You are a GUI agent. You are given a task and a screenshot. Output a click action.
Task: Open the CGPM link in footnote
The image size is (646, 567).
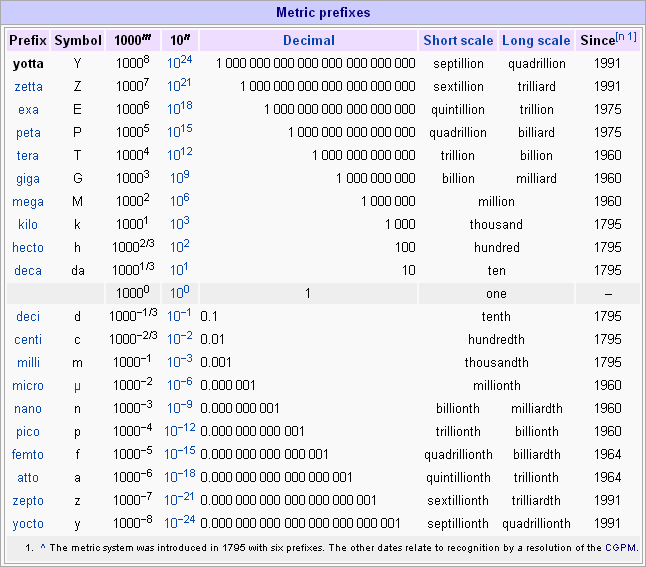619,548
